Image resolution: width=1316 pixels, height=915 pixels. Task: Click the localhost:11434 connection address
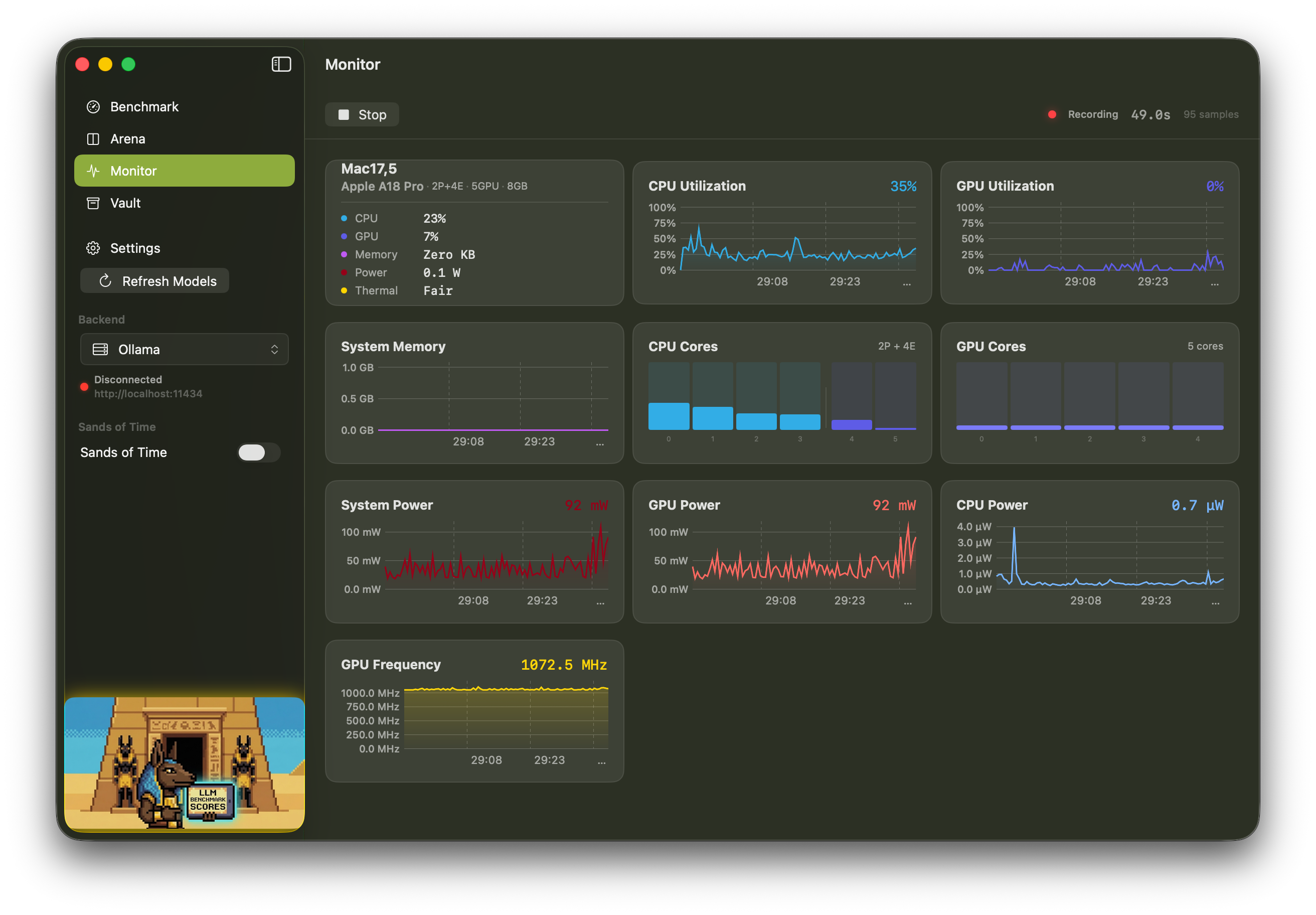148,394
